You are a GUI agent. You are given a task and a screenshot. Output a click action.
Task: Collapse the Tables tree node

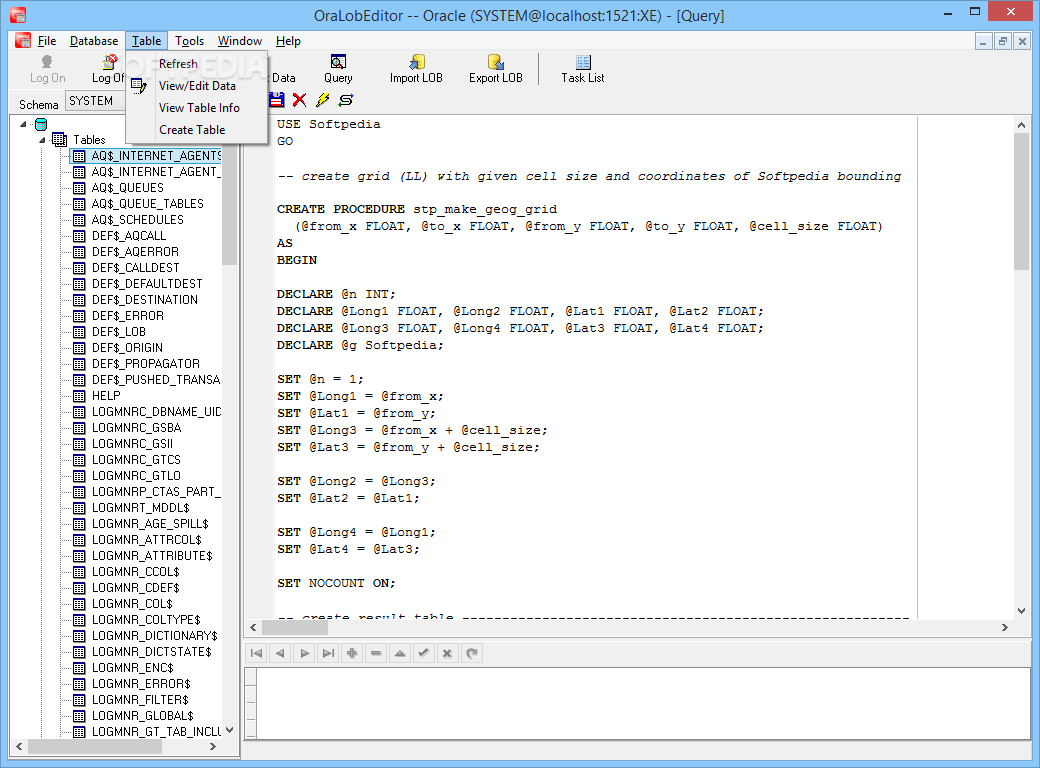(x=42, y=140)
